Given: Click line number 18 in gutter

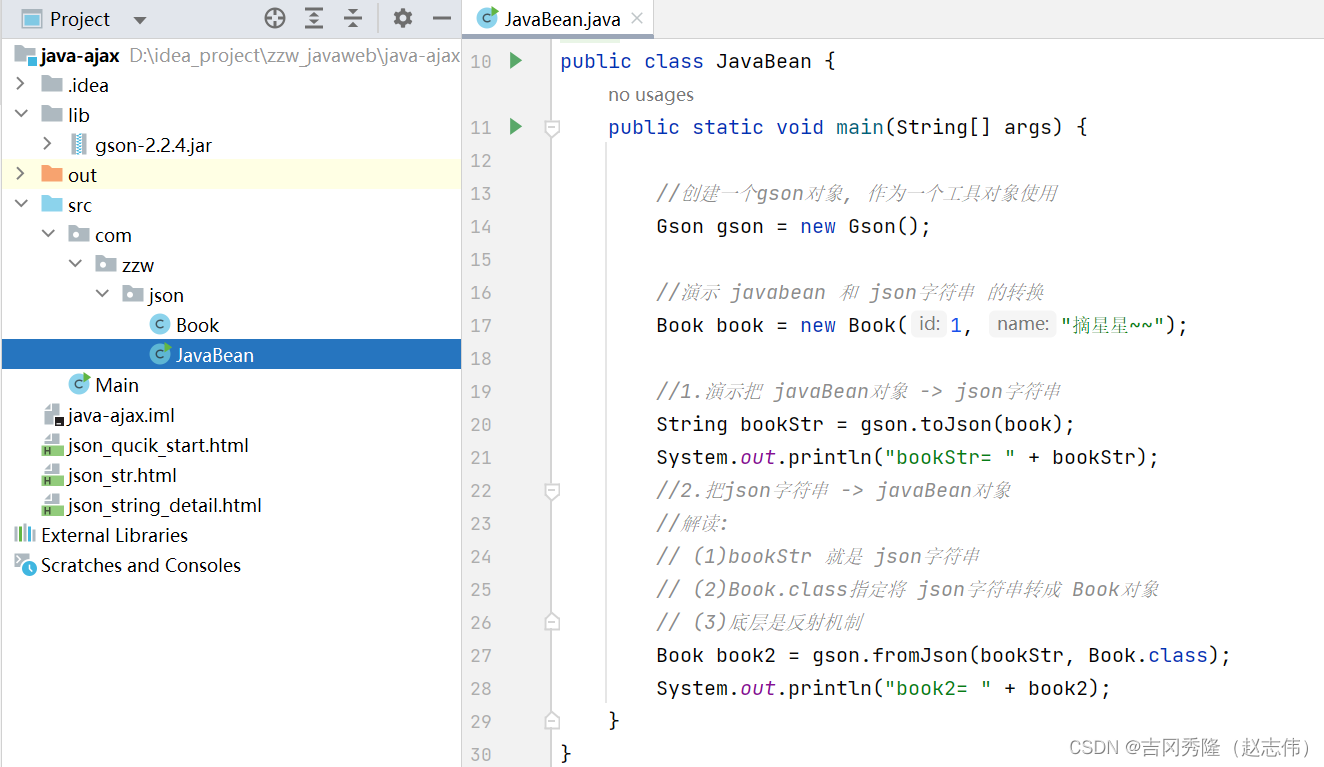Looking at the screenshot, I should (x=480, y=358).
